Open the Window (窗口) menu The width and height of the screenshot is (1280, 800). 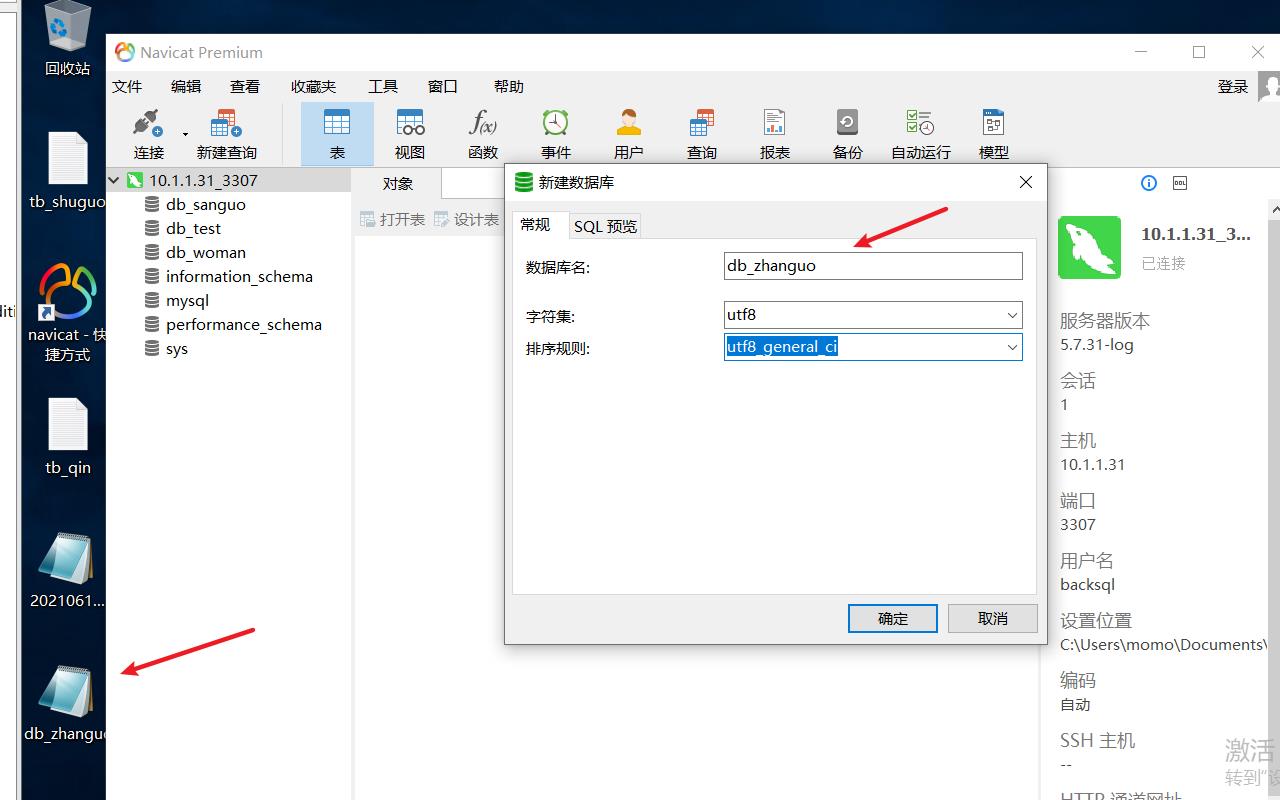click(443, 87)
